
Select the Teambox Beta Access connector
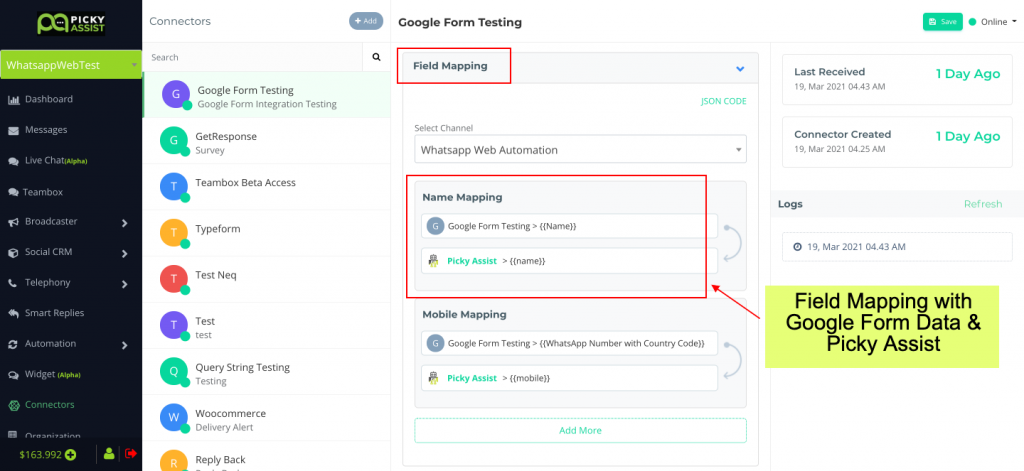click(266, 187)
